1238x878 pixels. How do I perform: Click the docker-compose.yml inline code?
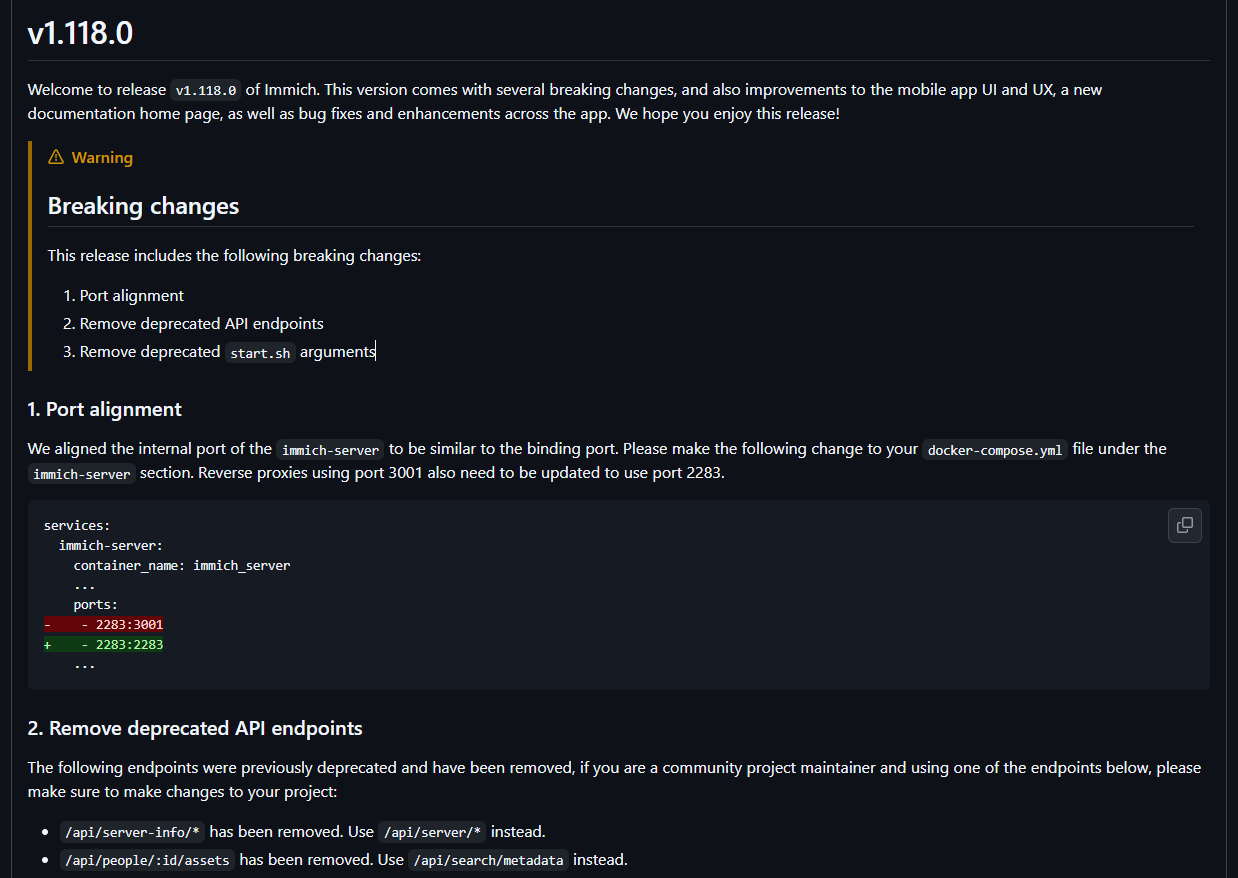point(995,450)
